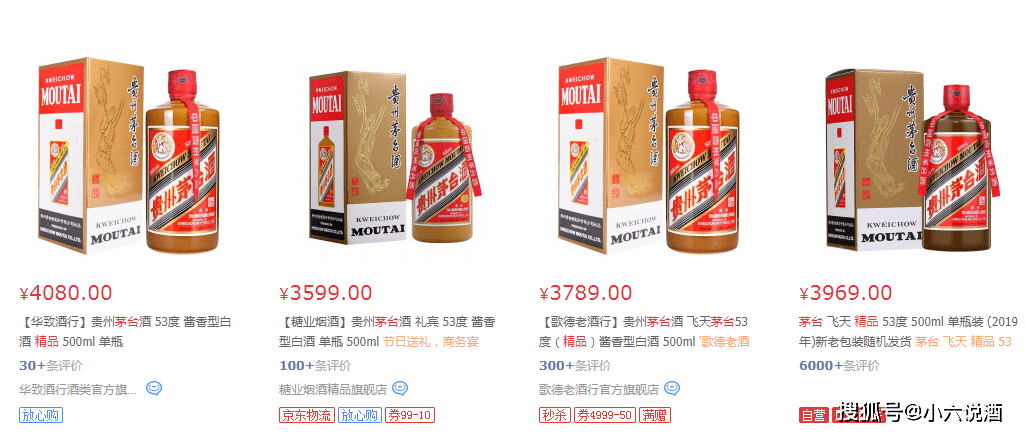The image size is (1025, 434).
Task: Select the 自营 tag
Action: click(813, 415)
